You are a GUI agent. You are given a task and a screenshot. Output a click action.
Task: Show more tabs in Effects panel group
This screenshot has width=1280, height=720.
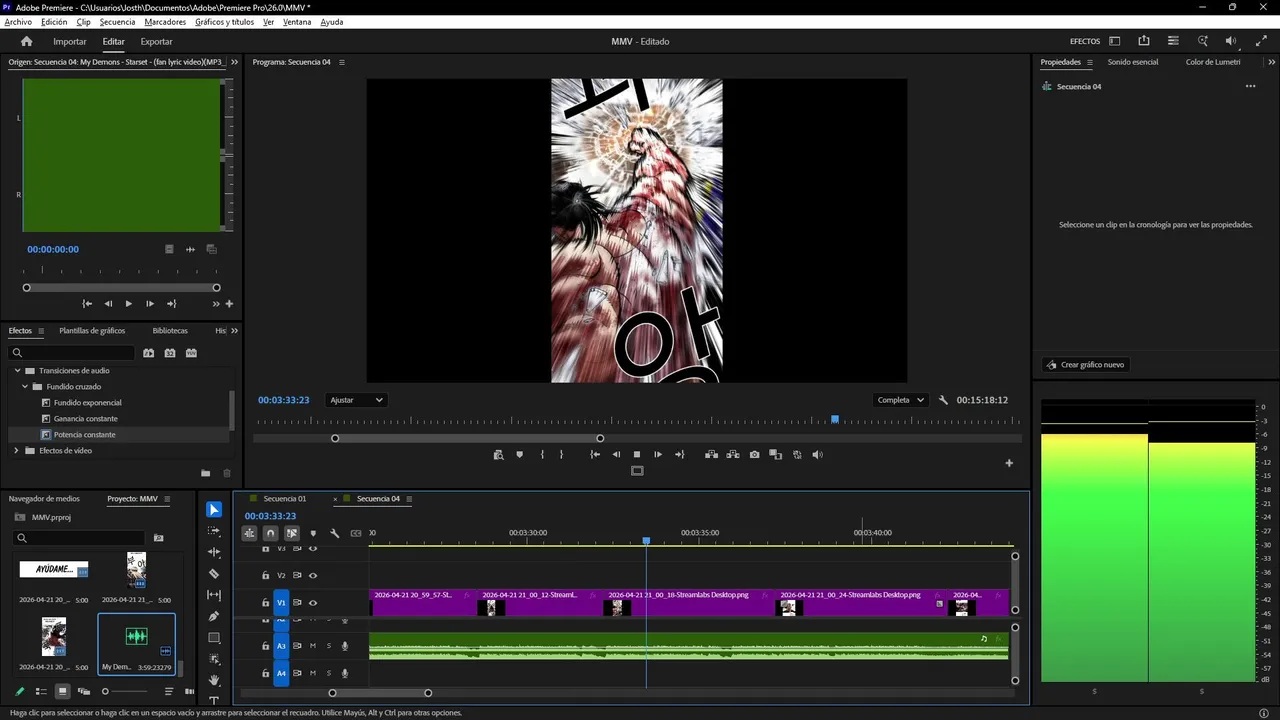tap(235, 331)
